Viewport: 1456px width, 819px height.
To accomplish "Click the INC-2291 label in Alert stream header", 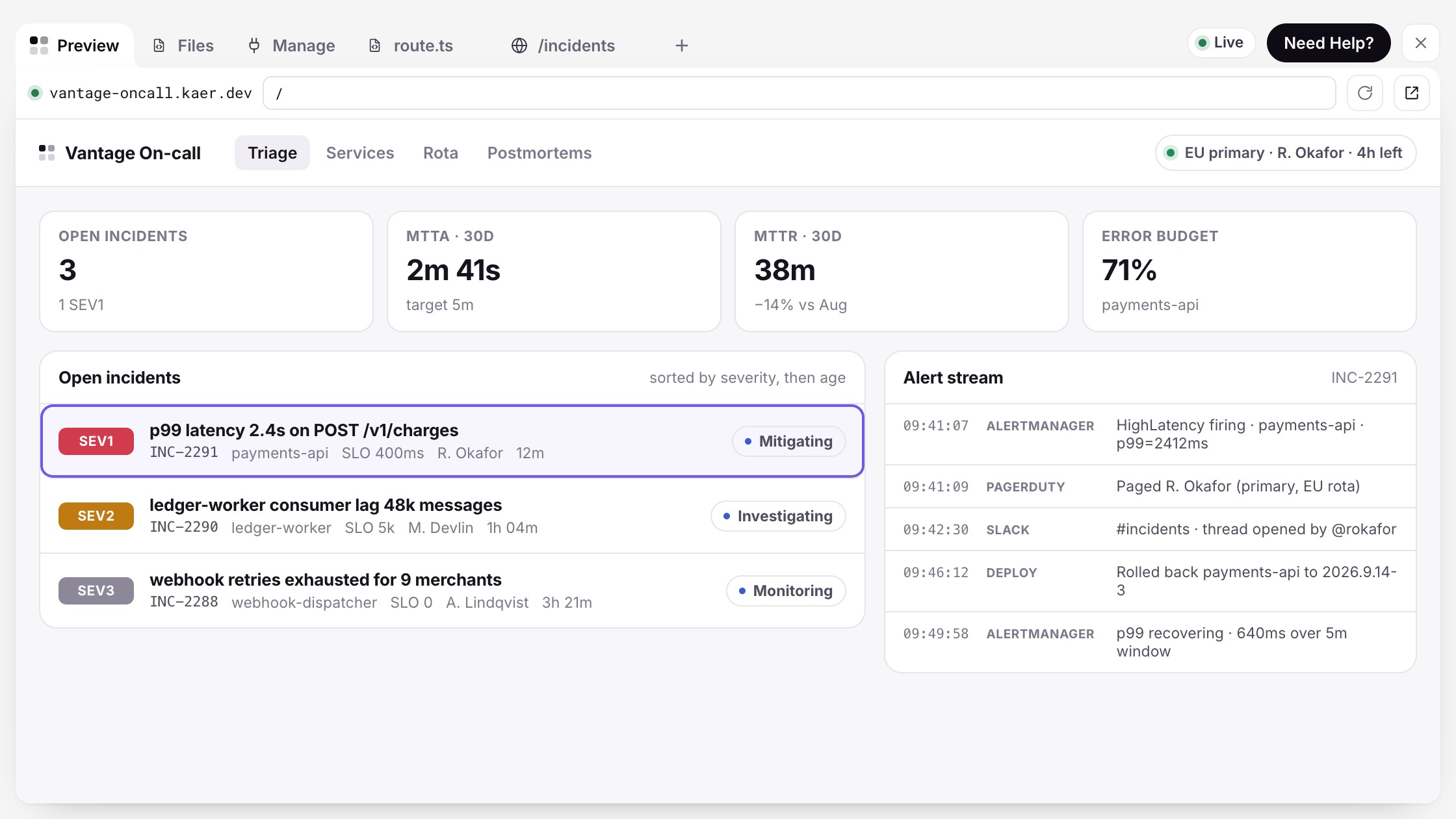I will 1364,378.
